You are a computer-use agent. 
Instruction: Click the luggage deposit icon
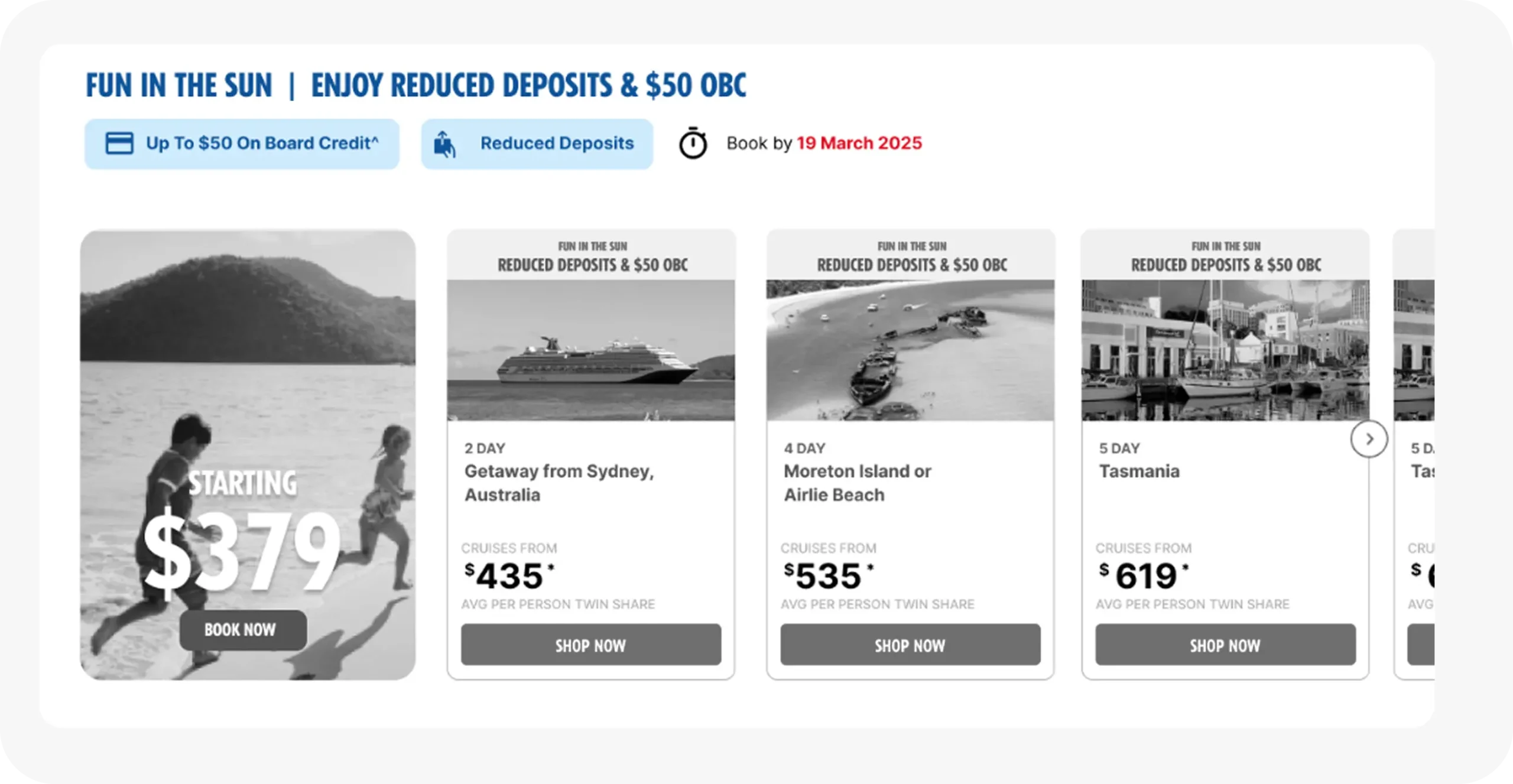[444, 144]
